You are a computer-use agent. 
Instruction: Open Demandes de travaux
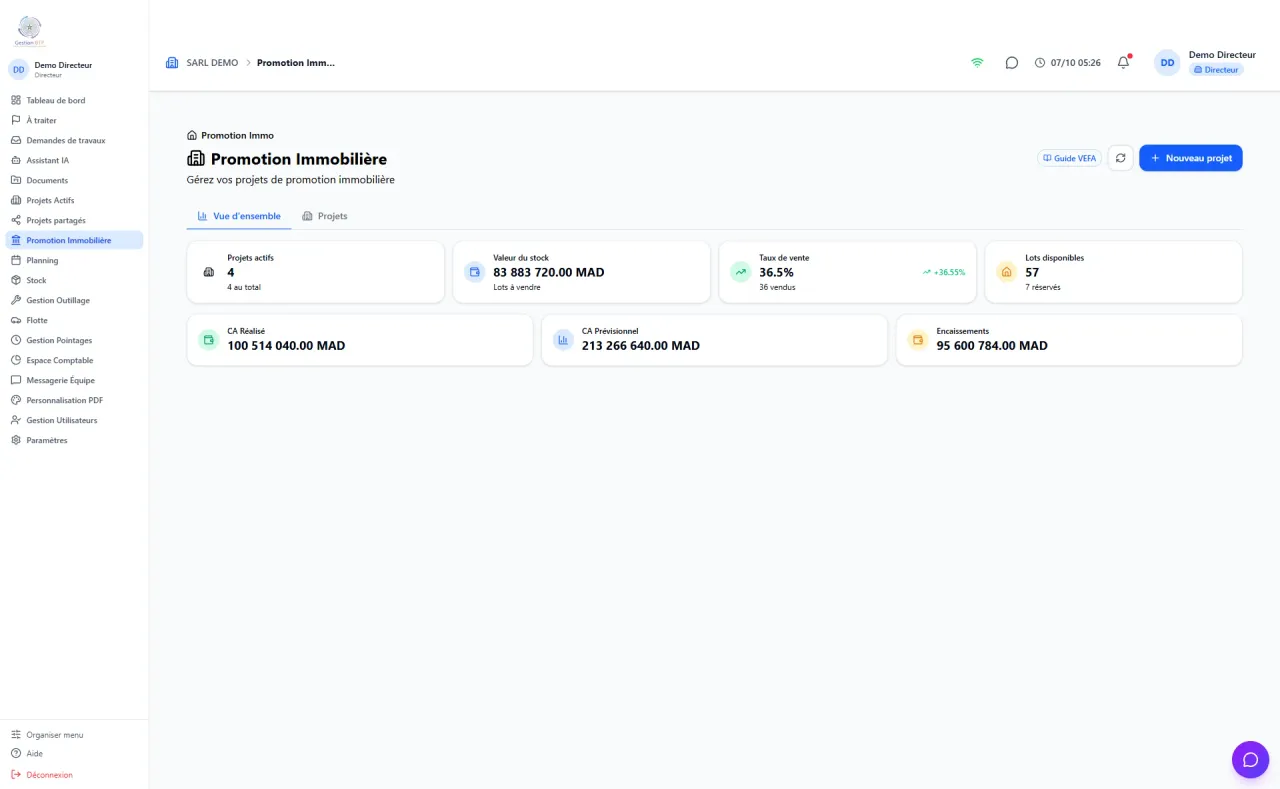(74, 140)
